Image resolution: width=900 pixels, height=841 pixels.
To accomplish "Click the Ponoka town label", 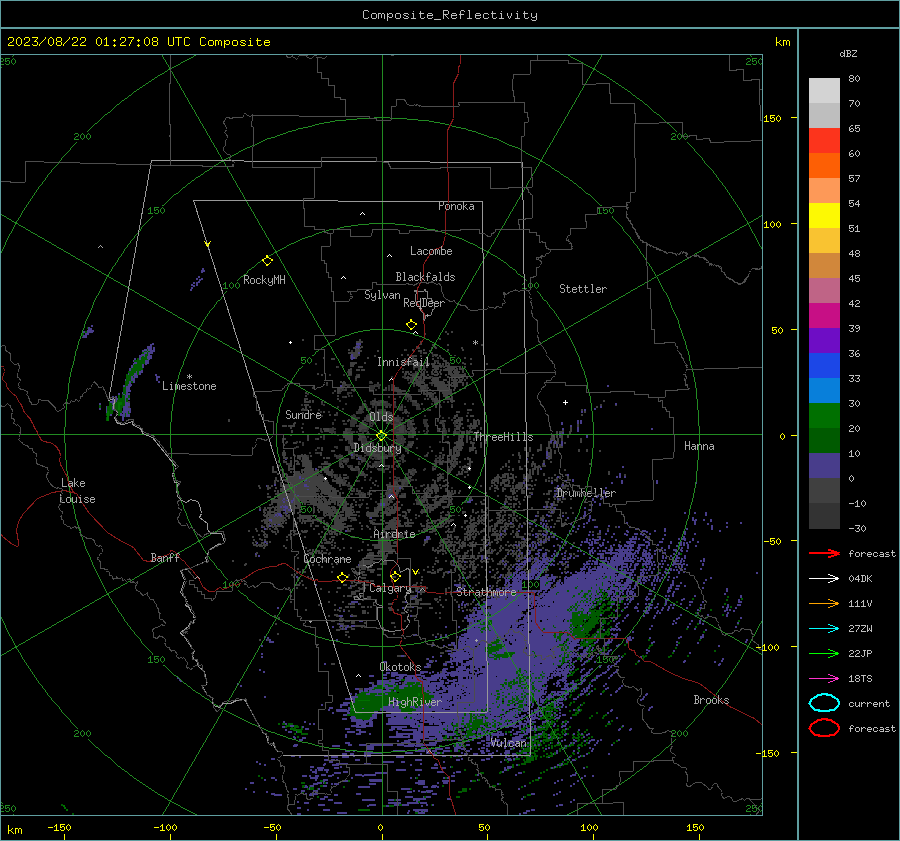I will [456, 206].
